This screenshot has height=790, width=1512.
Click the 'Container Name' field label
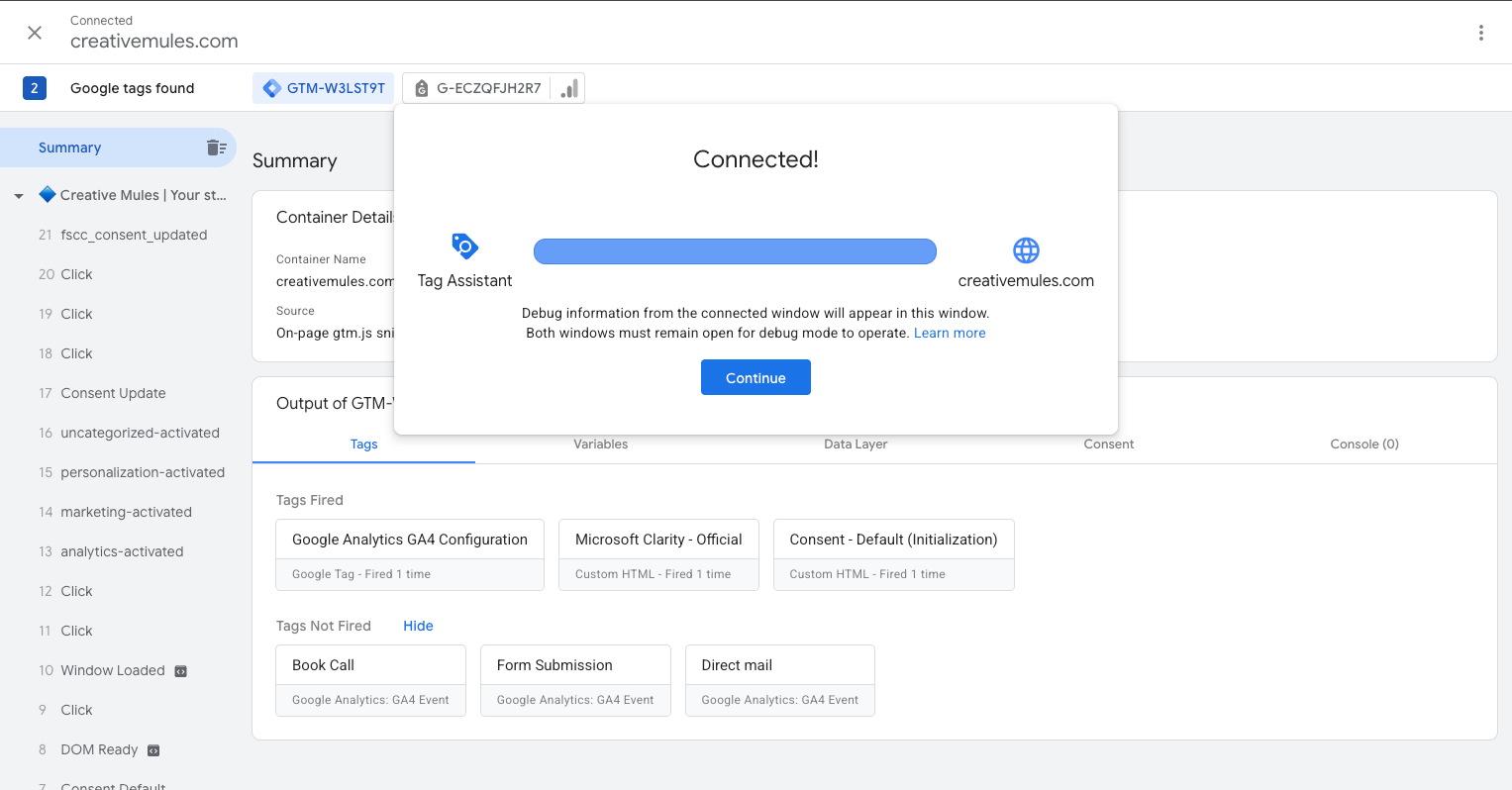click(x=321, y=259)
